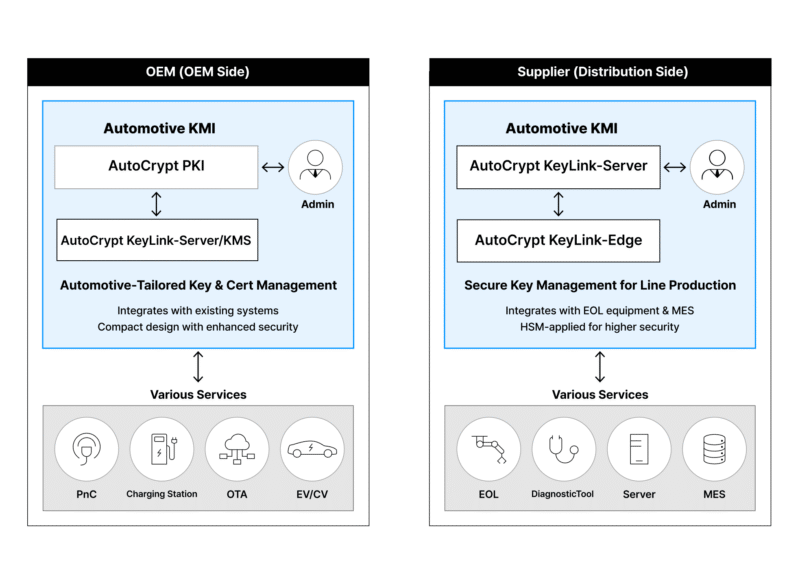Click the EOL label
The width and height of the screenshot is (800, 584).
pos(488,494)
